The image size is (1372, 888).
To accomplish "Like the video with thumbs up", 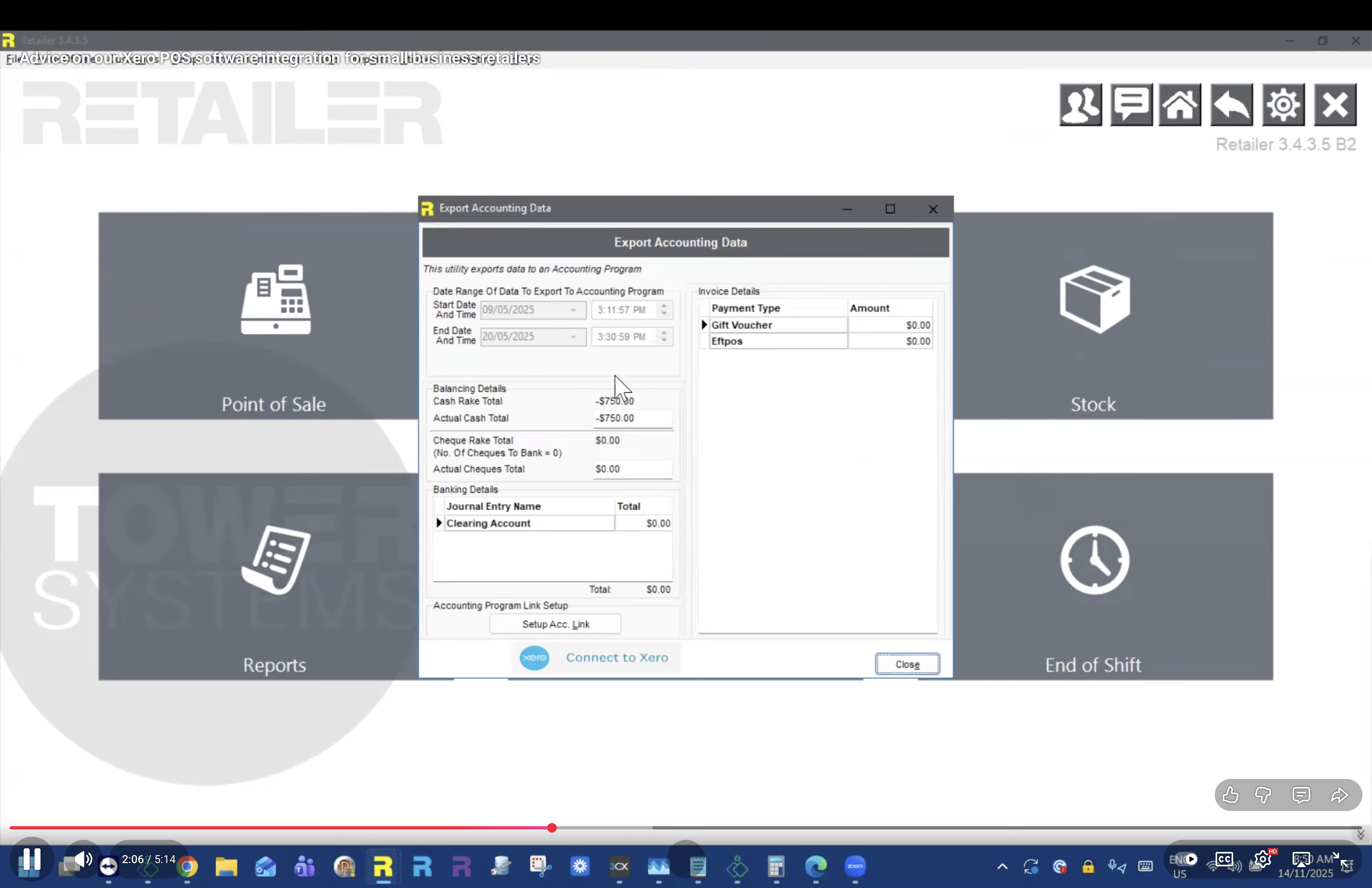I will 1230,796.
